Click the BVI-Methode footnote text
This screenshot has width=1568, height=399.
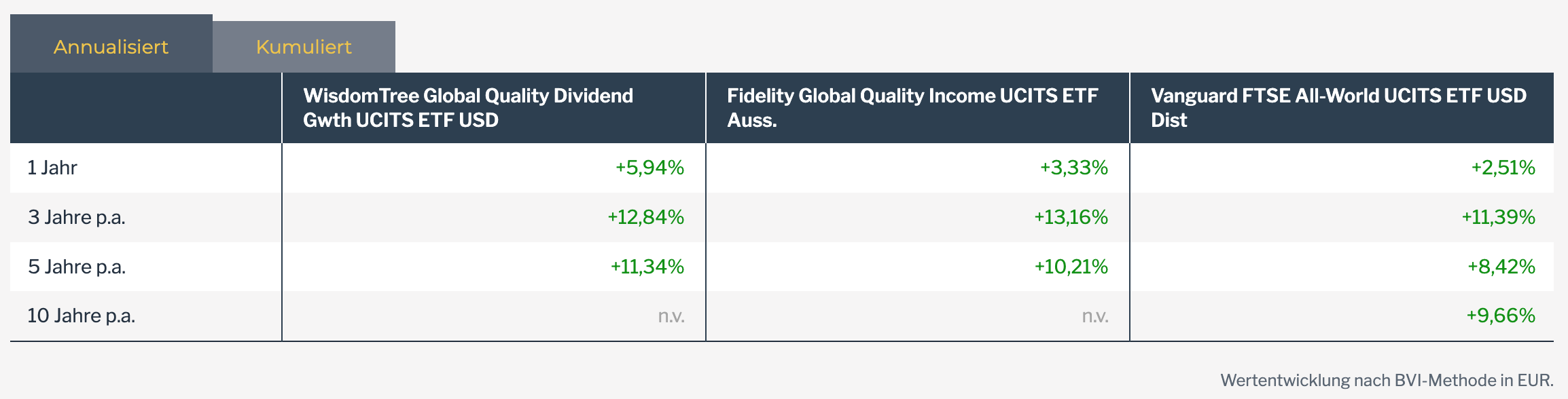(x=1387, y=380)
